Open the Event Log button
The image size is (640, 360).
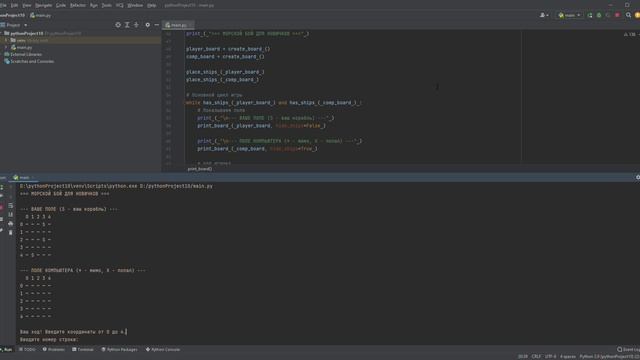(629, 350)
